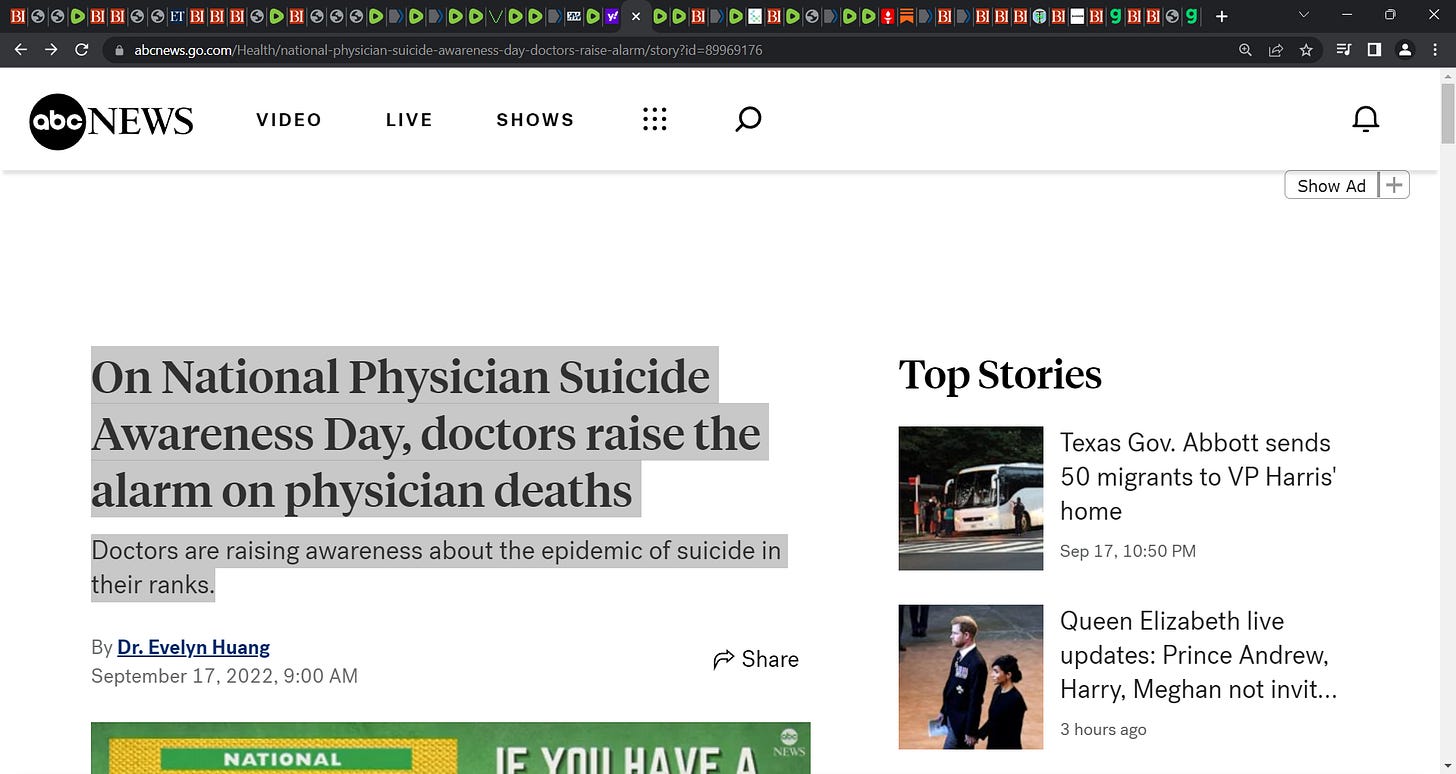Click the share-this-page icon in address bar
The image size is (1456, 774).
click(x=1276, y=50)
